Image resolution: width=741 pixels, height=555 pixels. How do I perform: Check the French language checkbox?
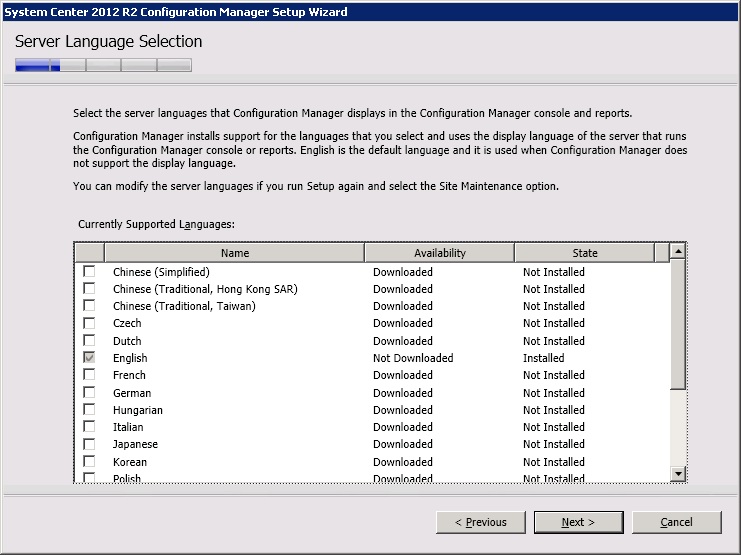click(90, 375)
